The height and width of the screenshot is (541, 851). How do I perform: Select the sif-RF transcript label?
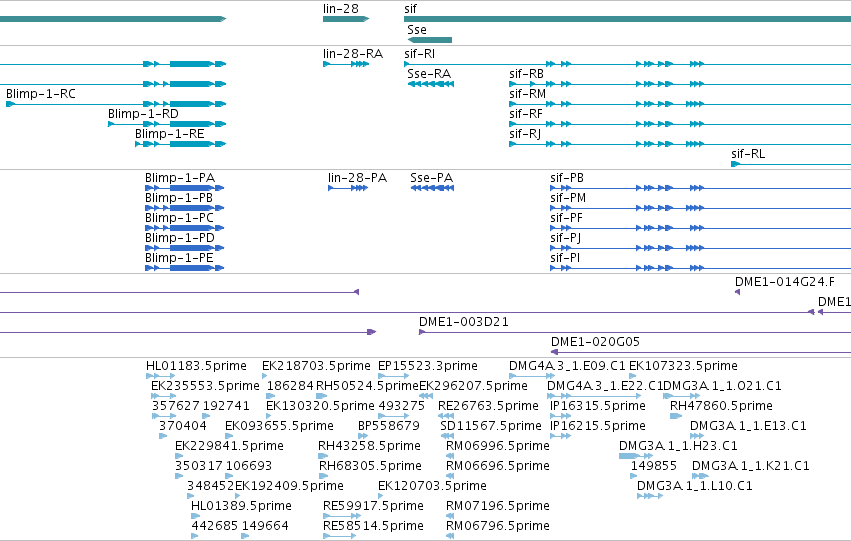click(x=526, y=114)
